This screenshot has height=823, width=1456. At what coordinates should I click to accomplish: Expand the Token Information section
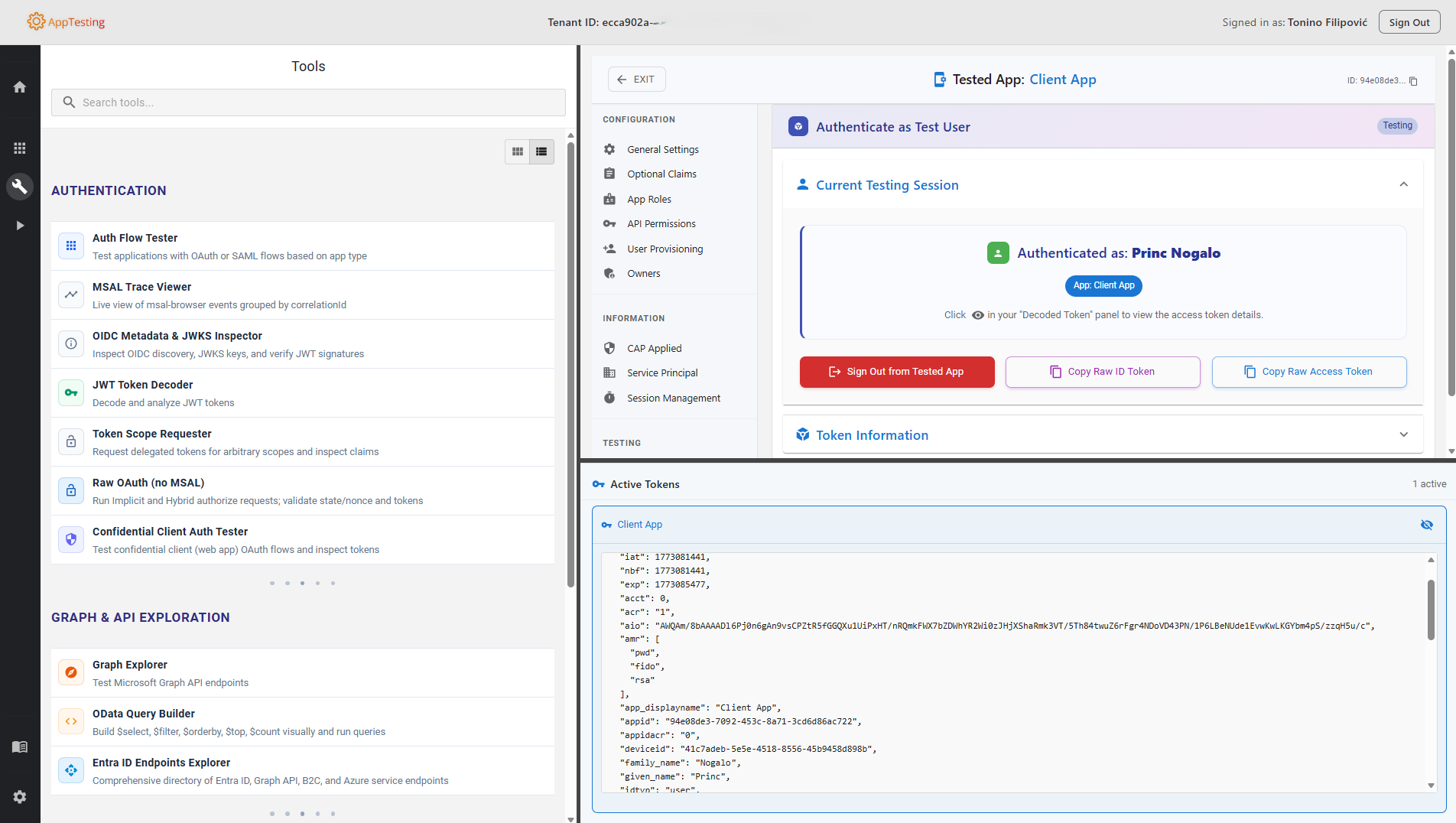1404,434
